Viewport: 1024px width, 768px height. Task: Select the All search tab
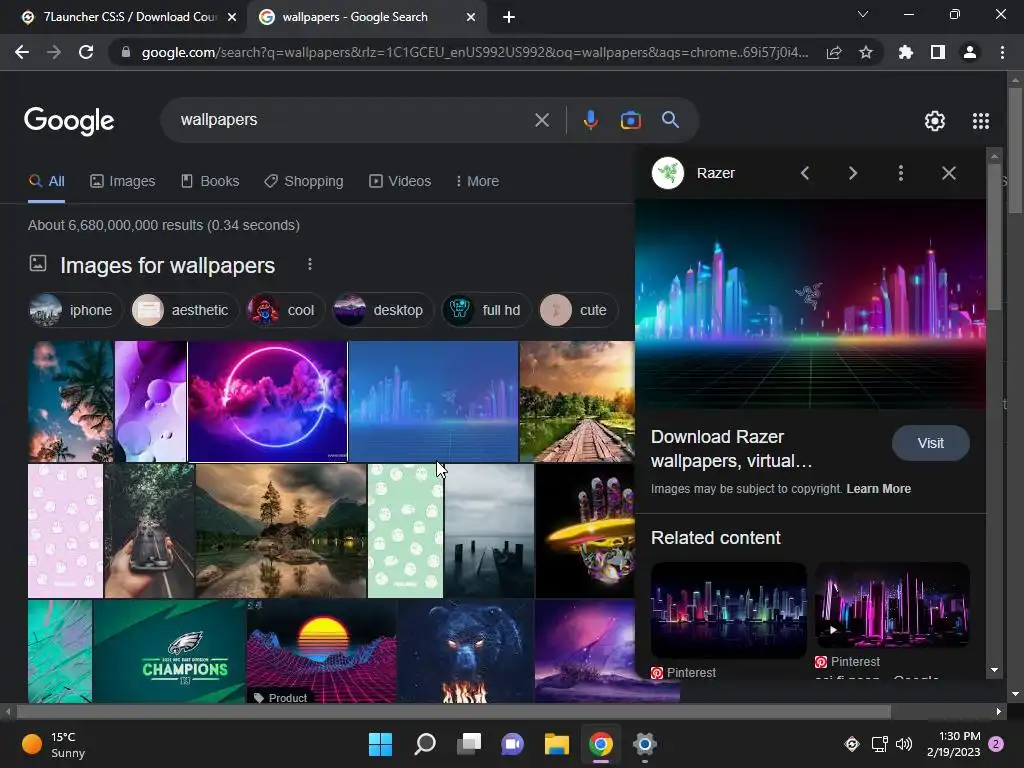coord(47,182)
